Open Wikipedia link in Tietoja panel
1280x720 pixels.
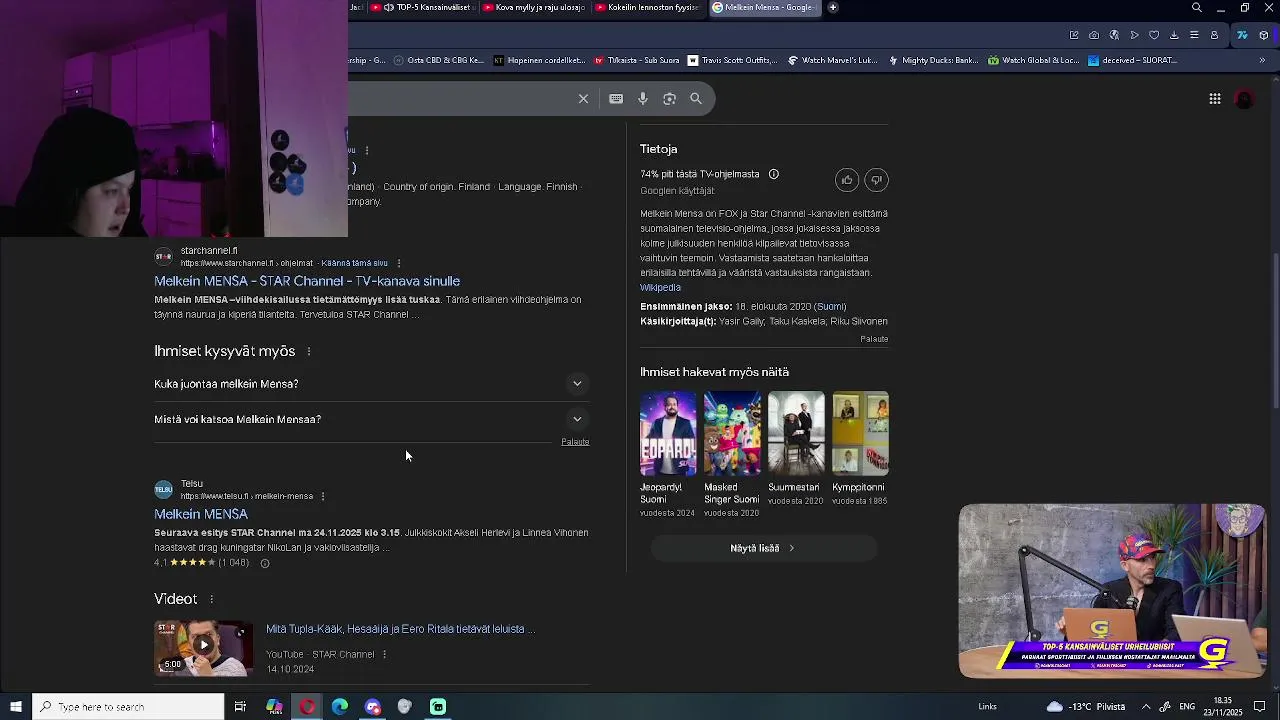[x=661, y=288]
